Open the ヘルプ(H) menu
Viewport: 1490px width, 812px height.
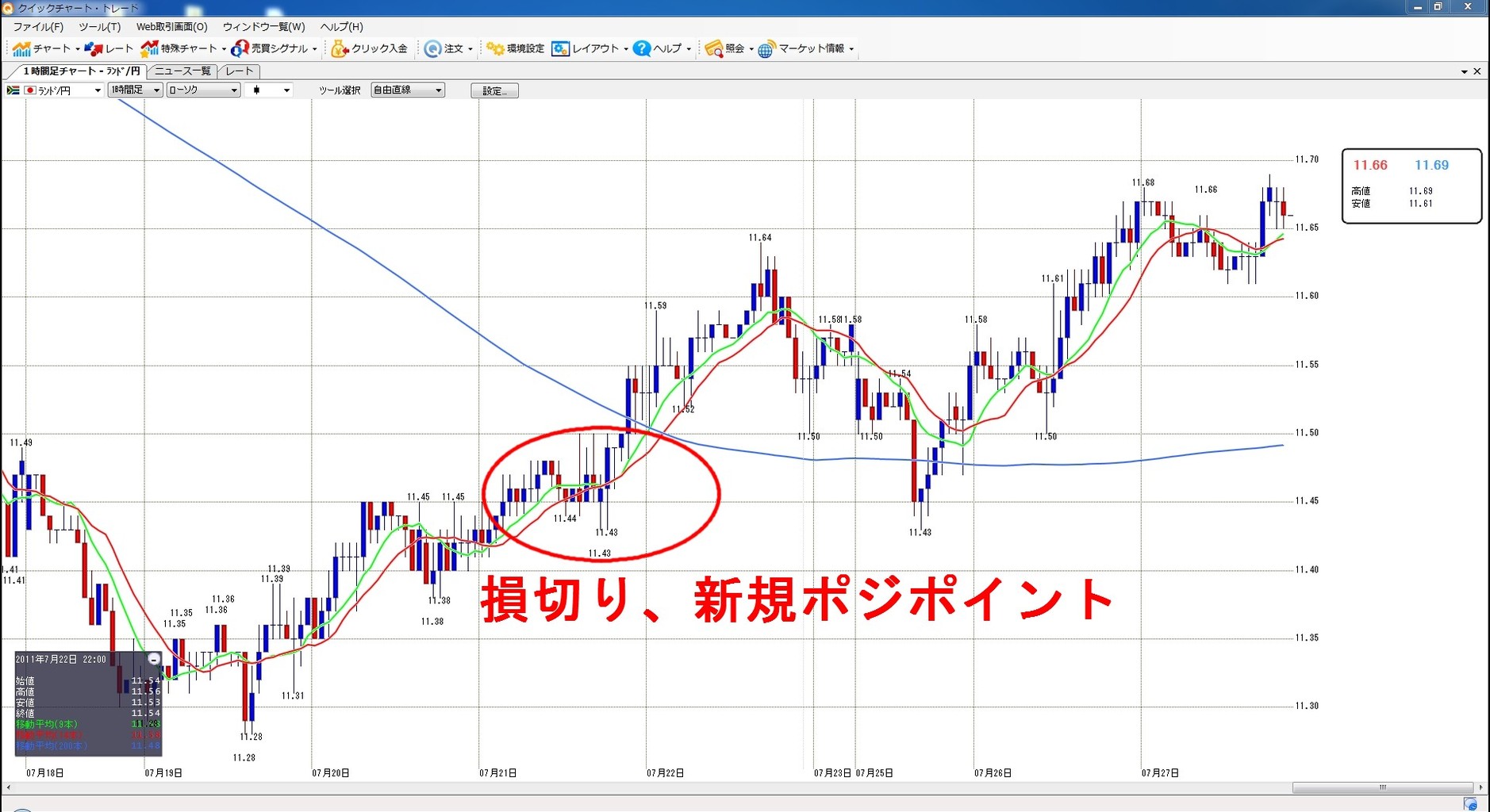(342, 27)
